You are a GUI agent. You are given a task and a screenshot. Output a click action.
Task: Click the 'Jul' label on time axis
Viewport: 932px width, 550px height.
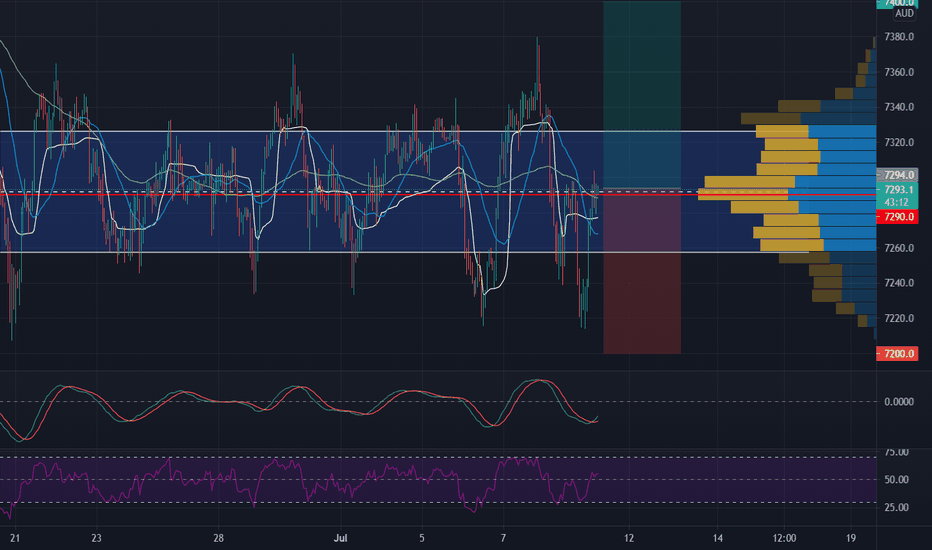click(x=341, y=538)
